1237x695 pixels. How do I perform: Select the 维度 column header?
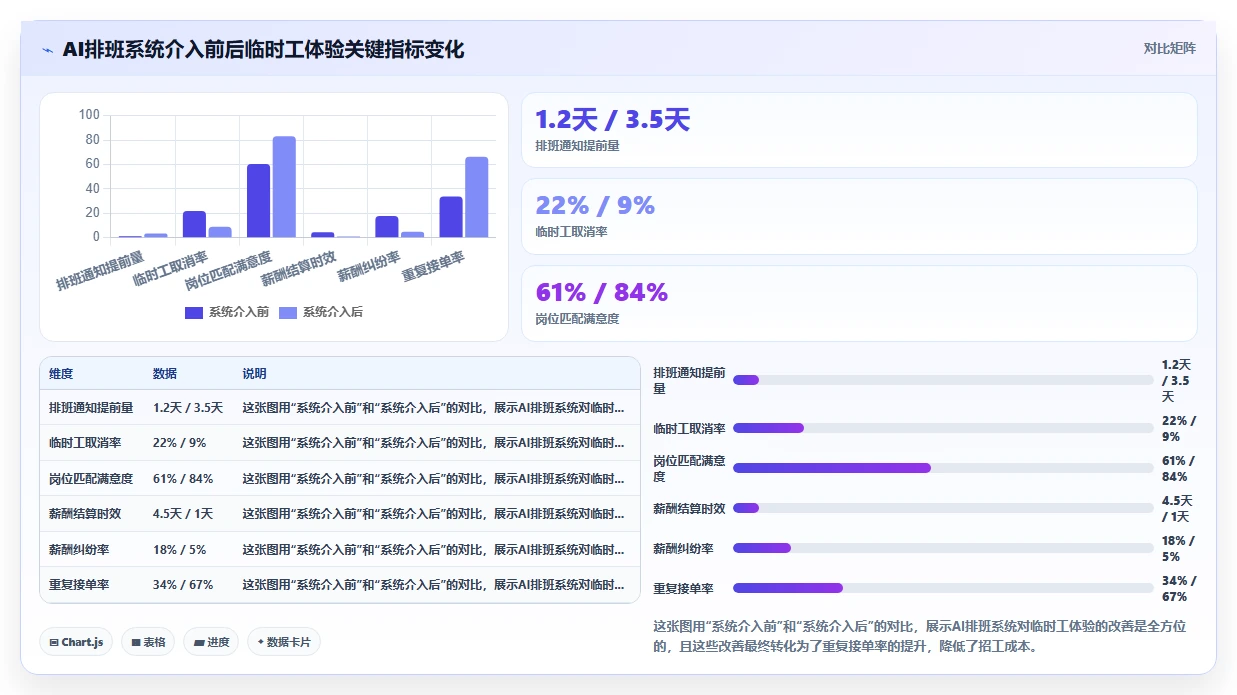(x=61, y=374)
